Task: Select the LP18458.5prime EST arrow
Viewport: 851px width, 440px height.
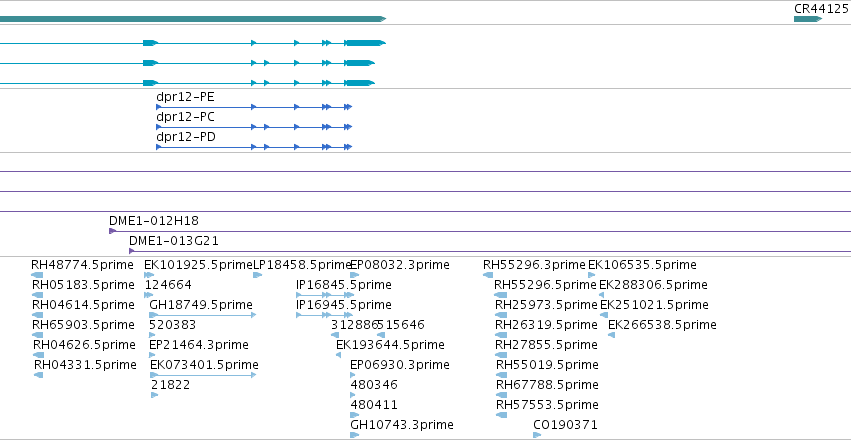Action: coord(258,275)
